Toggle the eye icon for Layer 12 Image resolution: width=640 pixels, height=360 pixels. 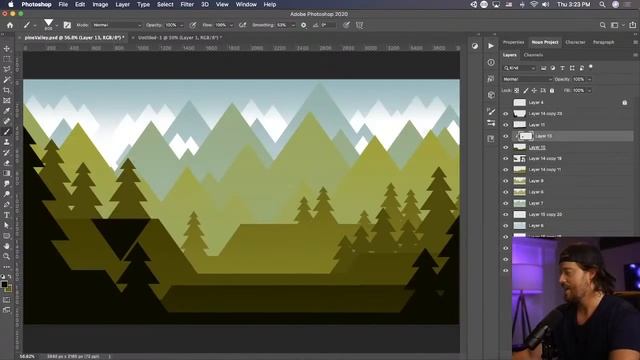[x=506, y=147]
